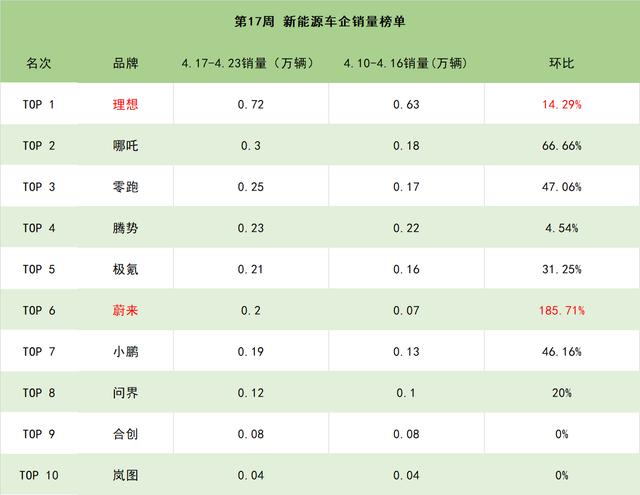
Task: Select the TOP 9 rank cell
Action: click(x=38, y=434)
